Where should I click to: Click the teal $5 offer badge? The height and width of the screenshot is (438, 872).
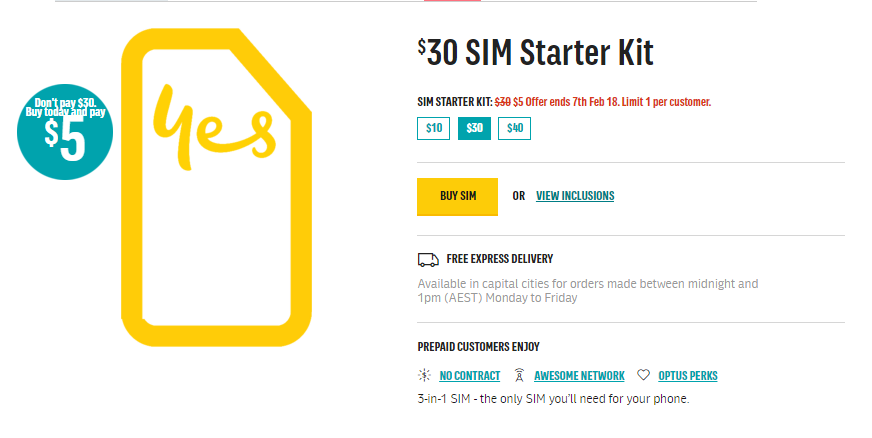coord(65,132)
